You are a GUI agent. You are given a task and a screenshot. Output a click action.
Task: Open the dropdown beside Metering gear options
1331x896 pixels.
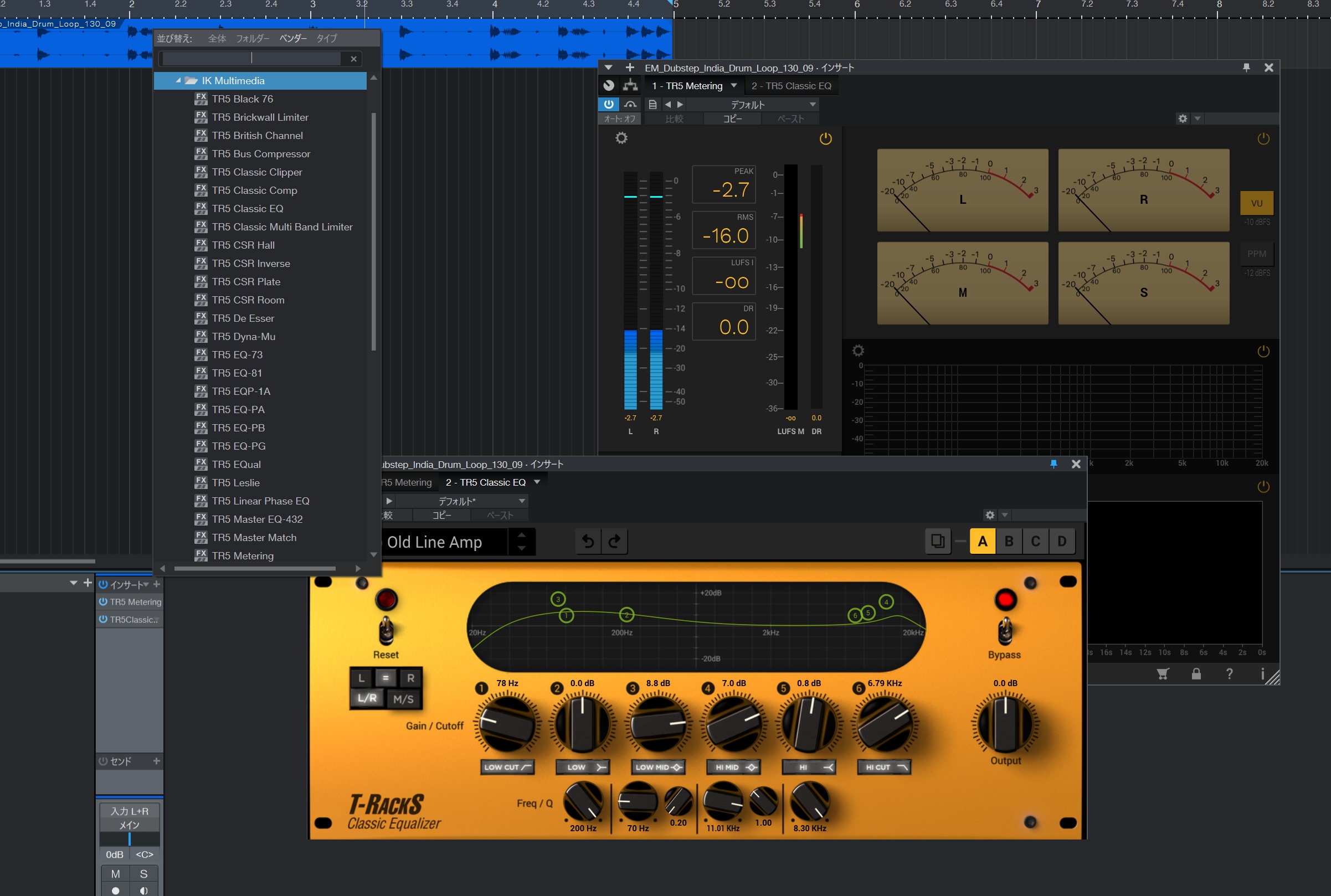pyautogui.click(x=1198, y=119)
